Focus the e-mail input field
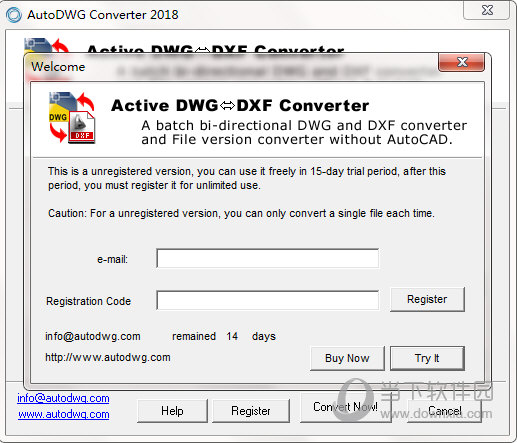This screenshot has height=443, width=517. (x=267, y=258)
